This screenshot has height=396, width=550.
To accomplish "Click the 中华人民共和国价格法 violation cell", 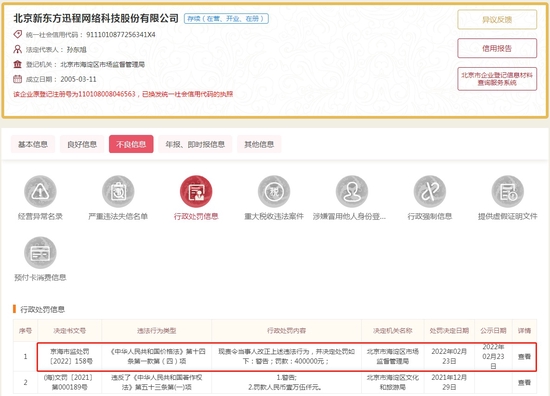I will [156, 356].
